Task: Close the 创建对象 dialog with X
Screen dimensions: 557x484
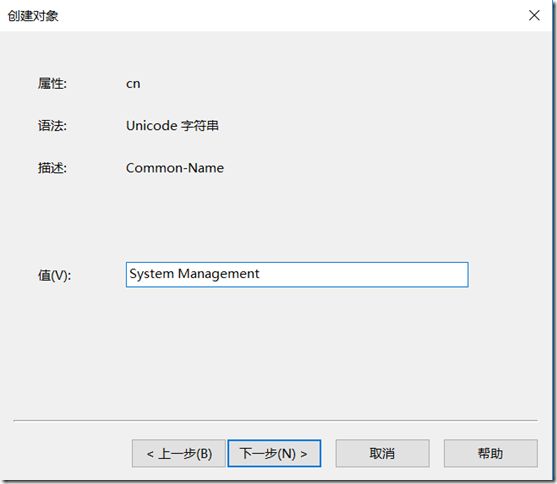Action: pyautogui.click(x=534, y=15)
